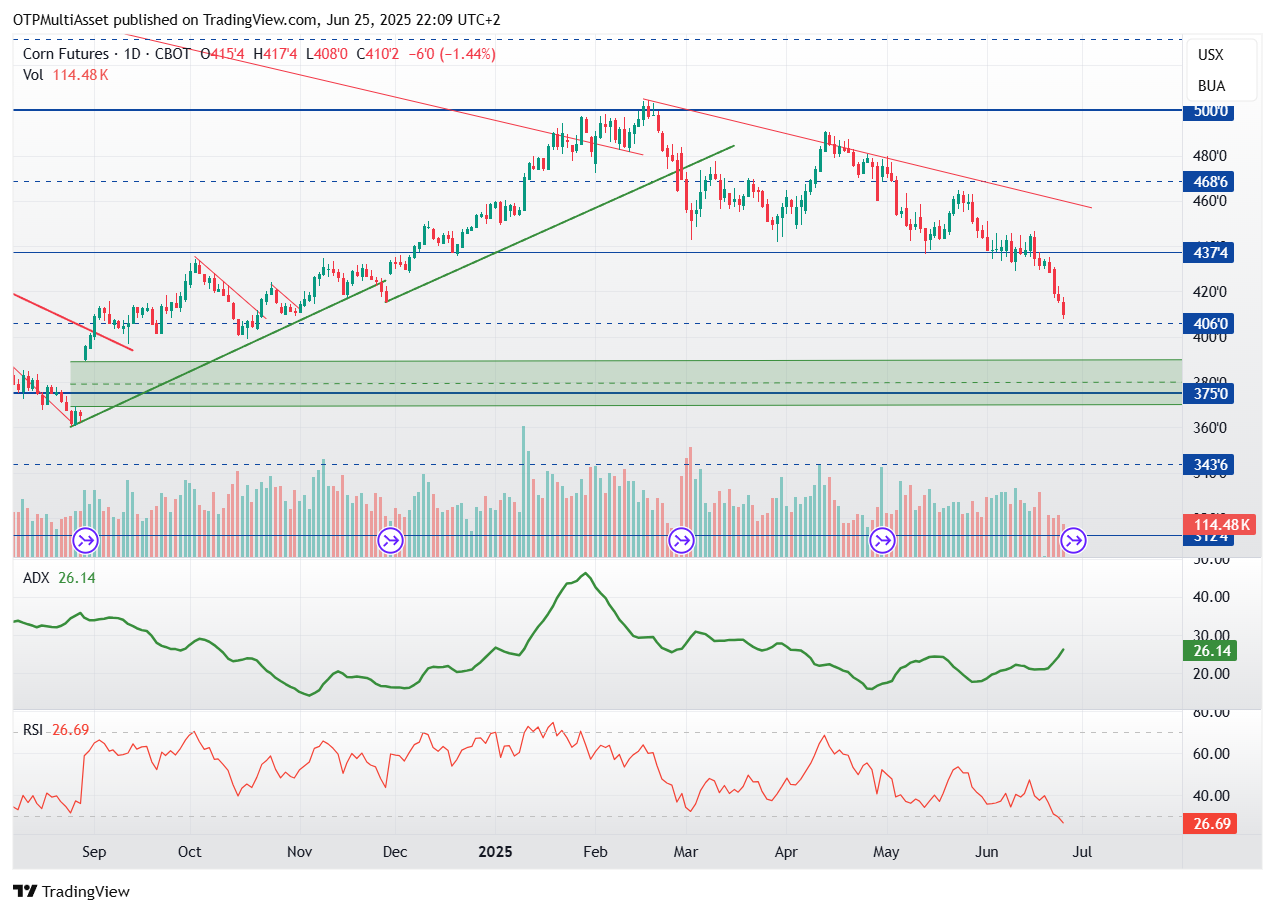Screen dimensions: 1275x913
Task: Click the contract rollover marker near December
Action: coord(389,541)
